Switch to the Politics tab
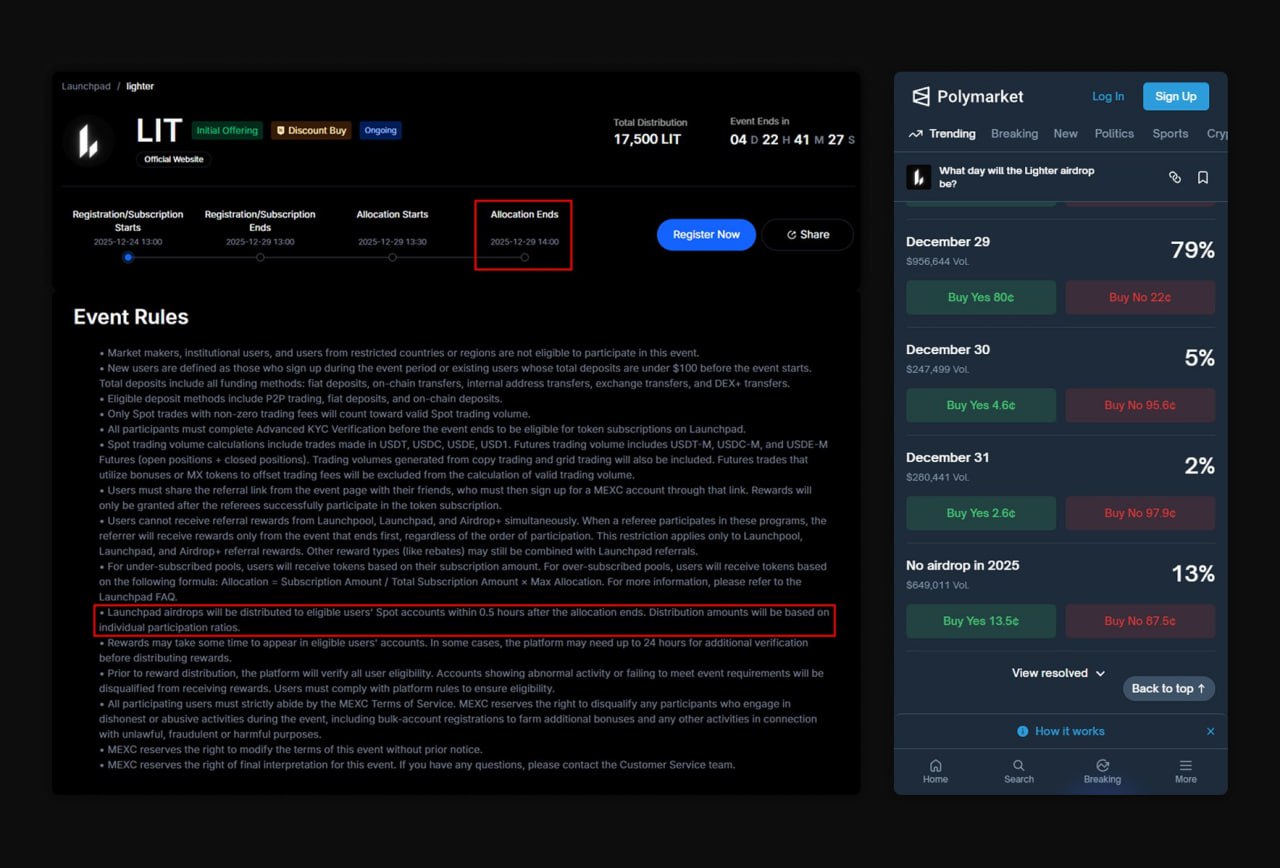 pyautogui.click(x=1114, y=134)
